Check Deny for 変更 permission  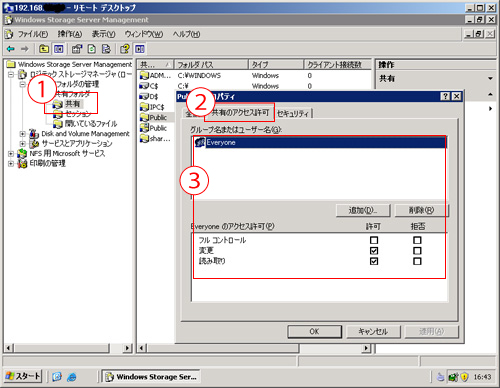(417, 251)
